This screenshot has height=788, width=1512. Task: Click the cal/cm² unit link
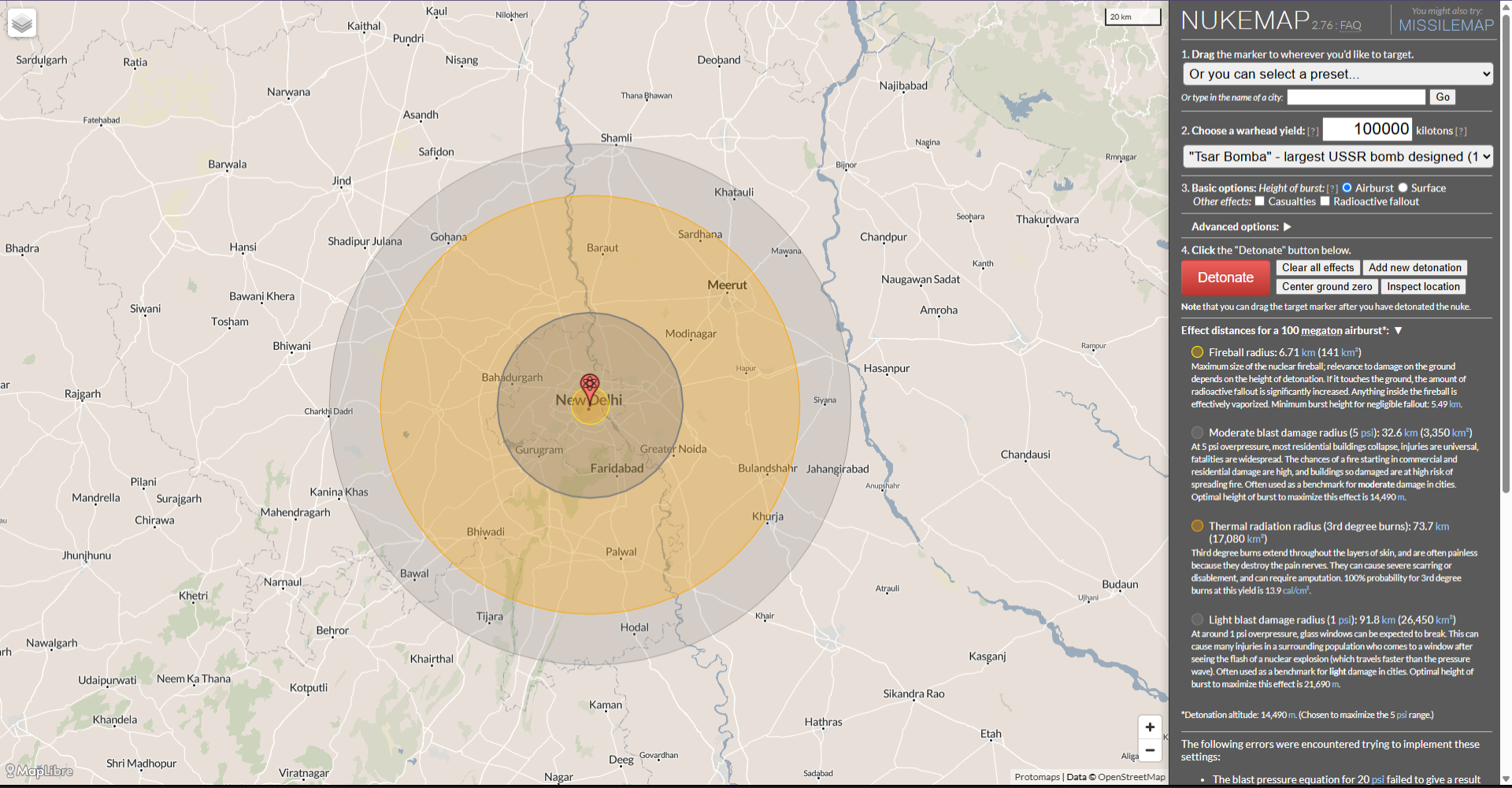click(x=1295, y=590)
